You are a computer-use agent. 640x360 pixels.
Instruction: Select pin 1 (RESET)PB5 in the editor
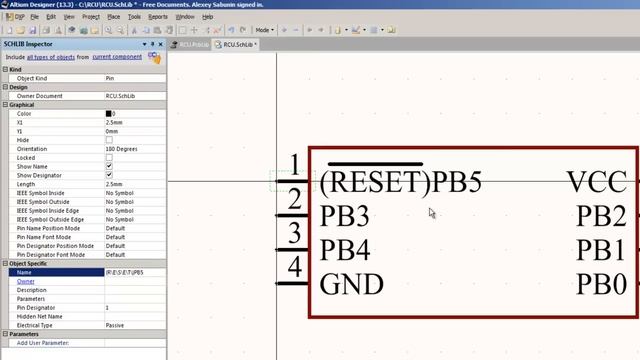tap(293, 181)
